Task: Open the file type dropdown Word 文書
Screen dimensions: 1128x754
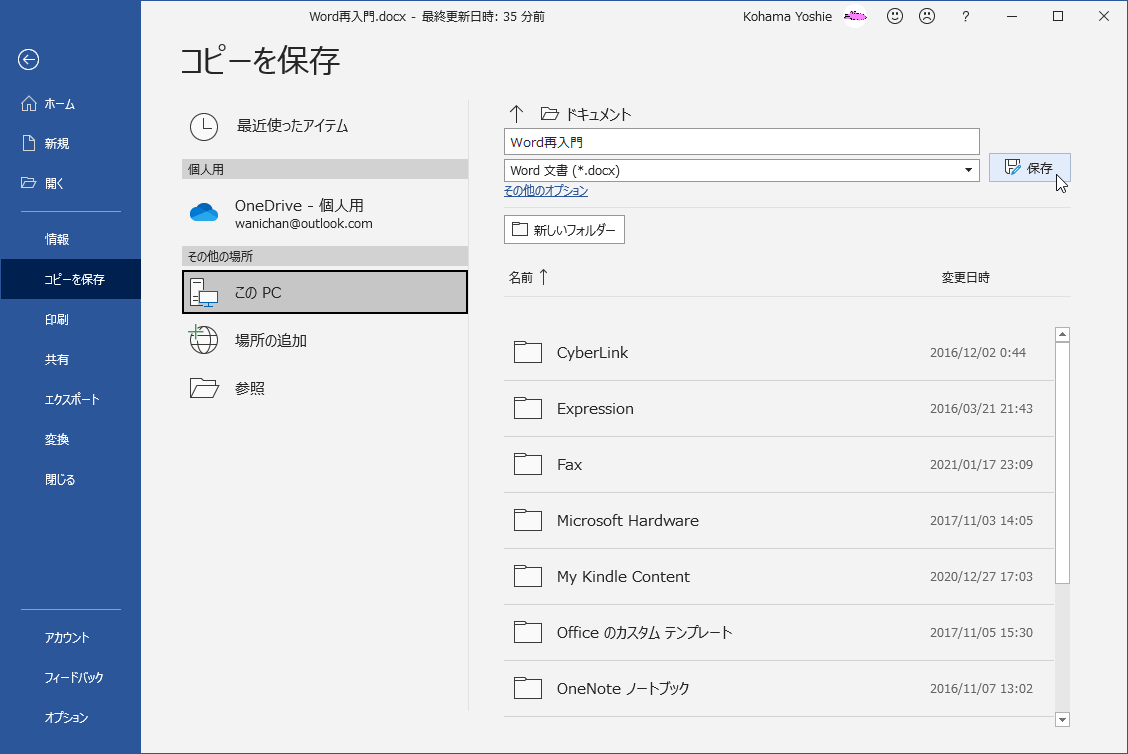Action: (x=742, y=171)
